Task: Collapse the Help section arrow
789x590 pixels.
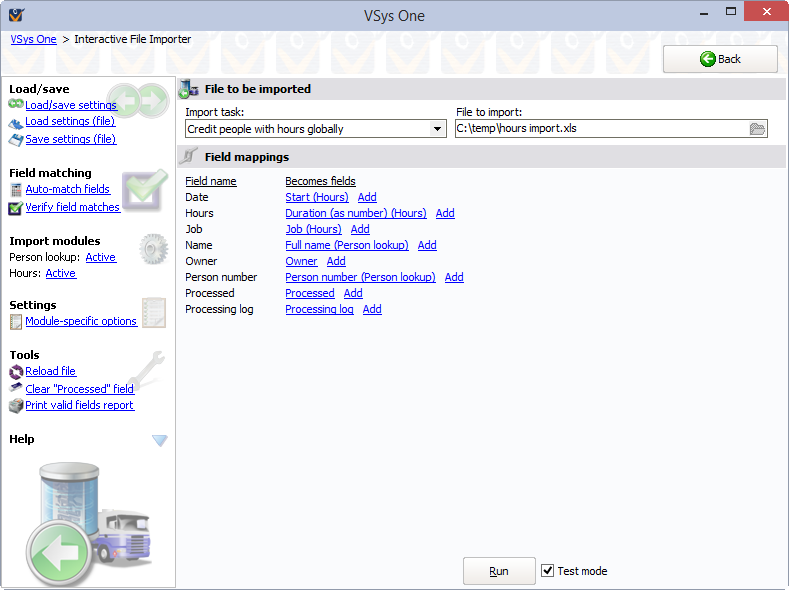Action: point(159,440)
